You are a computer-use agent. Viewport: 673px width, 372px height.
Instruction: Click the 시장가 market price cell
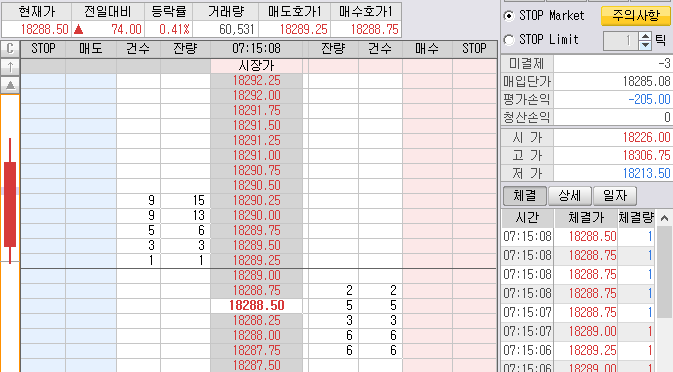257,66
